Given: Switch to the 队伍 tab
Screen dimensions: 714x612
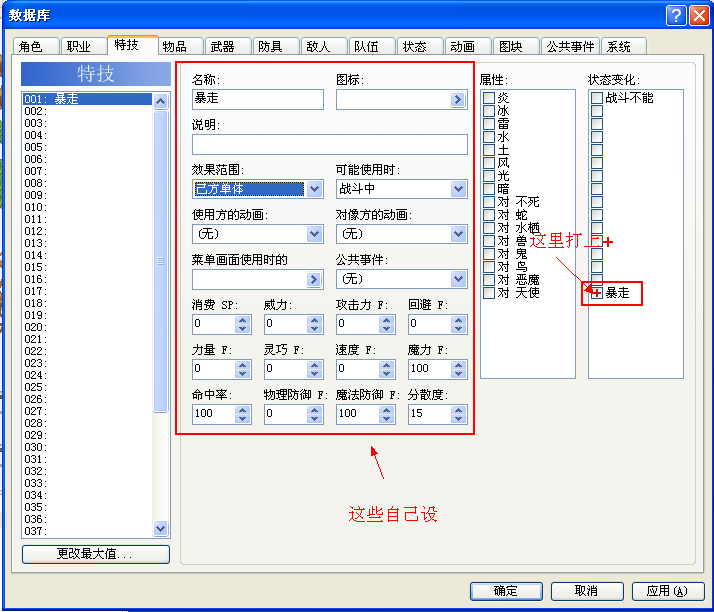Looking at the screenshot, I should click(372, 46).
